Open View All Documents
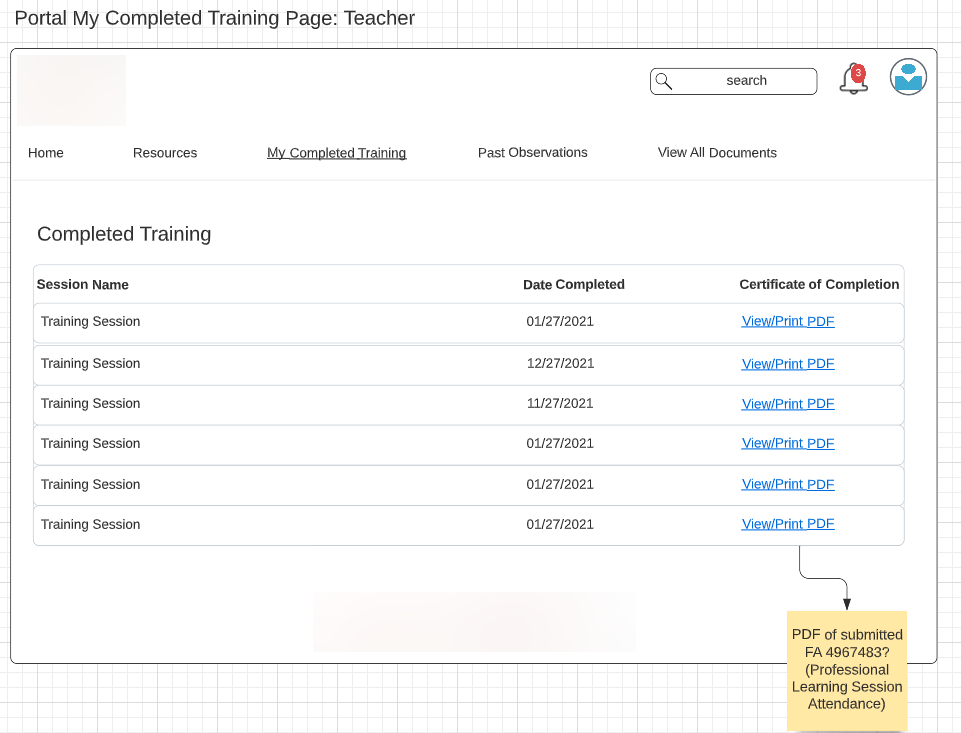The image size is (961, 733). pos(717,153)
